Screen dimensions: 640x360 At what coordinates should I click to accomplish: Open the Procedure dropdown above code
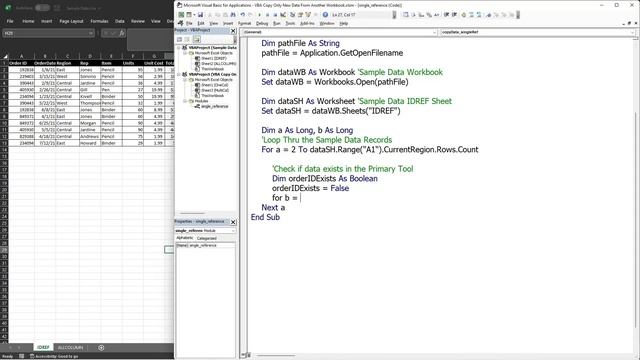pos(632,32)
